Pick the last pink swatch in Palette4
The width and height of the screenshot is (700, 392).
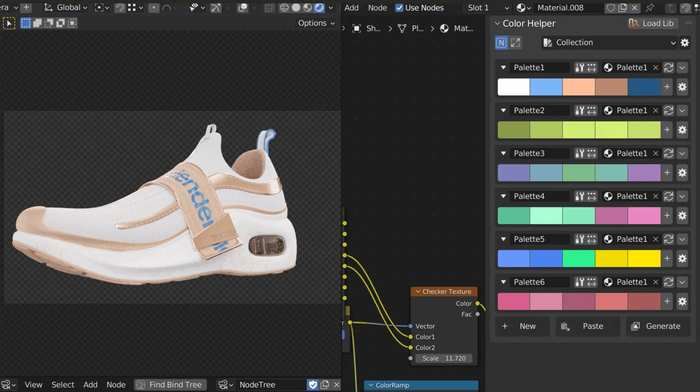(644, 216)
